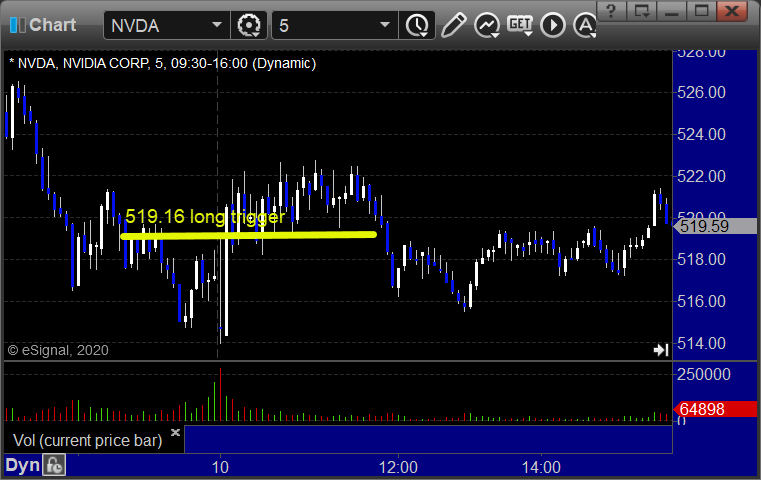The width and height of the screenshot is (761, 480).
Task: Click the eSignal, 2020 copyright text
Action: point(58,350)
